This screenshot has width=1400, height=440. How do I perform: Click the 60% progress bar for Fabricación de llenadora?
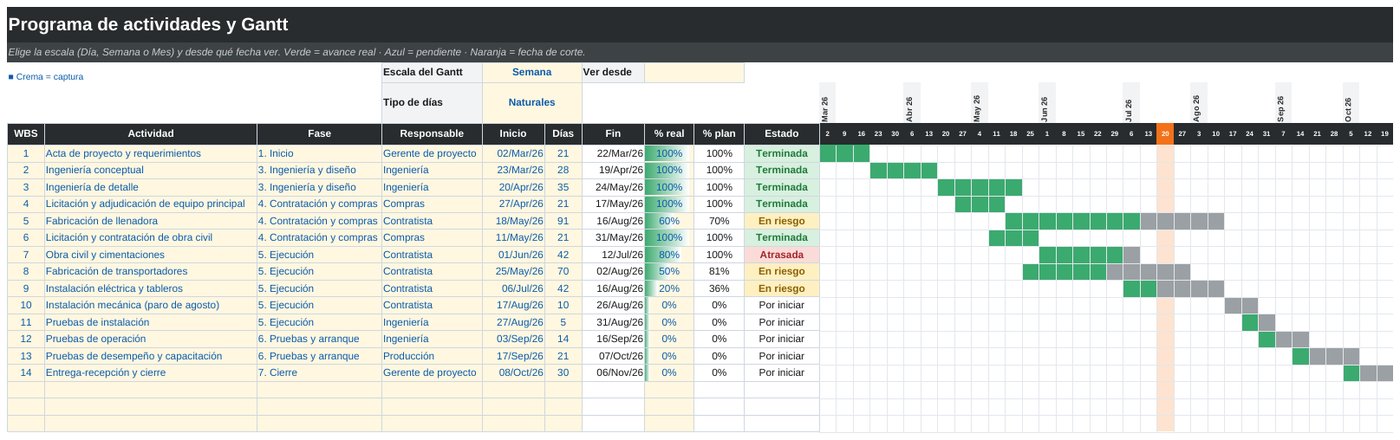tap(669, 221)
